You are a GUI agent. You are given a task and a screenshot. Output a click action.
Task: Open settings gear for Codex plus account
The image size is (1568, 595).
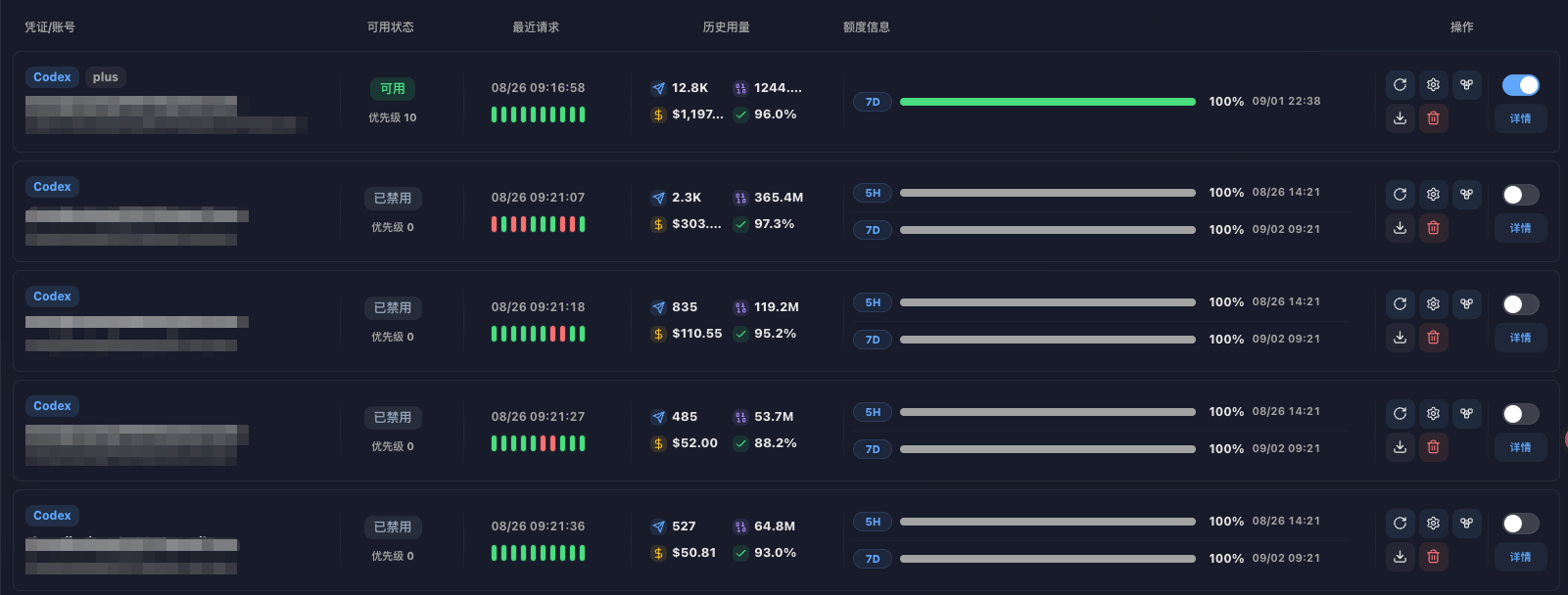pos(1433,85)
